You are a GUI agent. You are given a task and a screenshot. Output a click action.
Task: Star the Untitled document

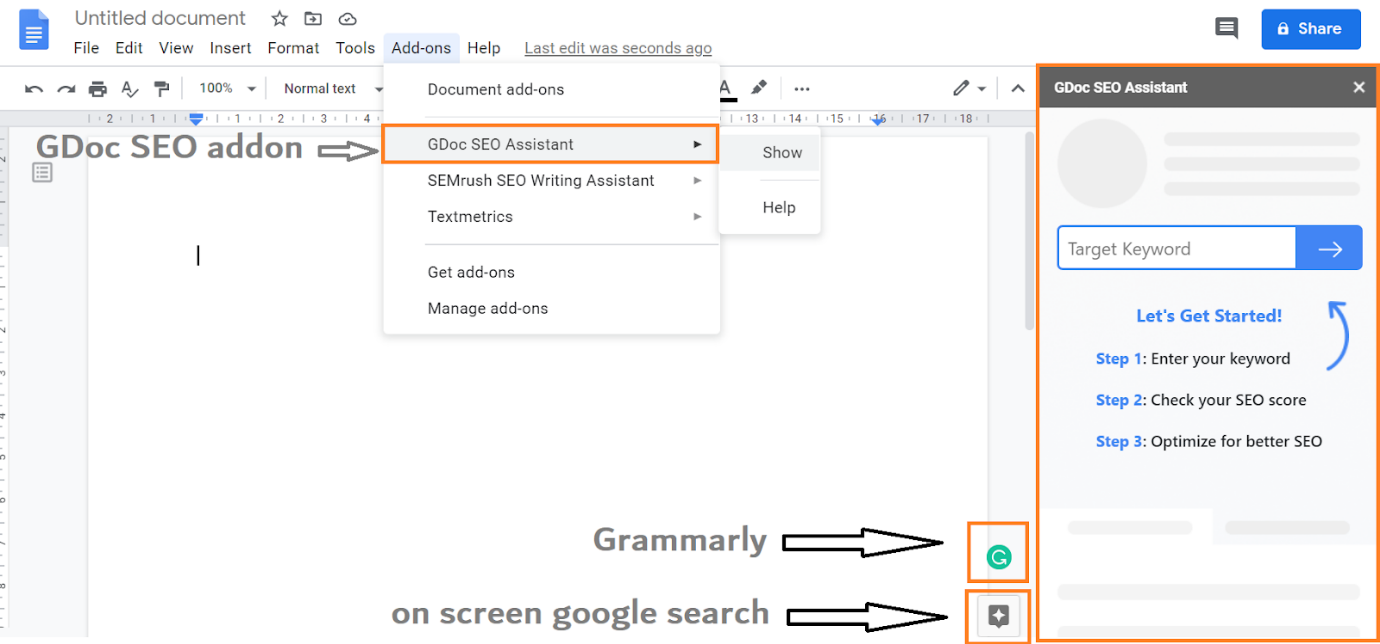point(280,18)
